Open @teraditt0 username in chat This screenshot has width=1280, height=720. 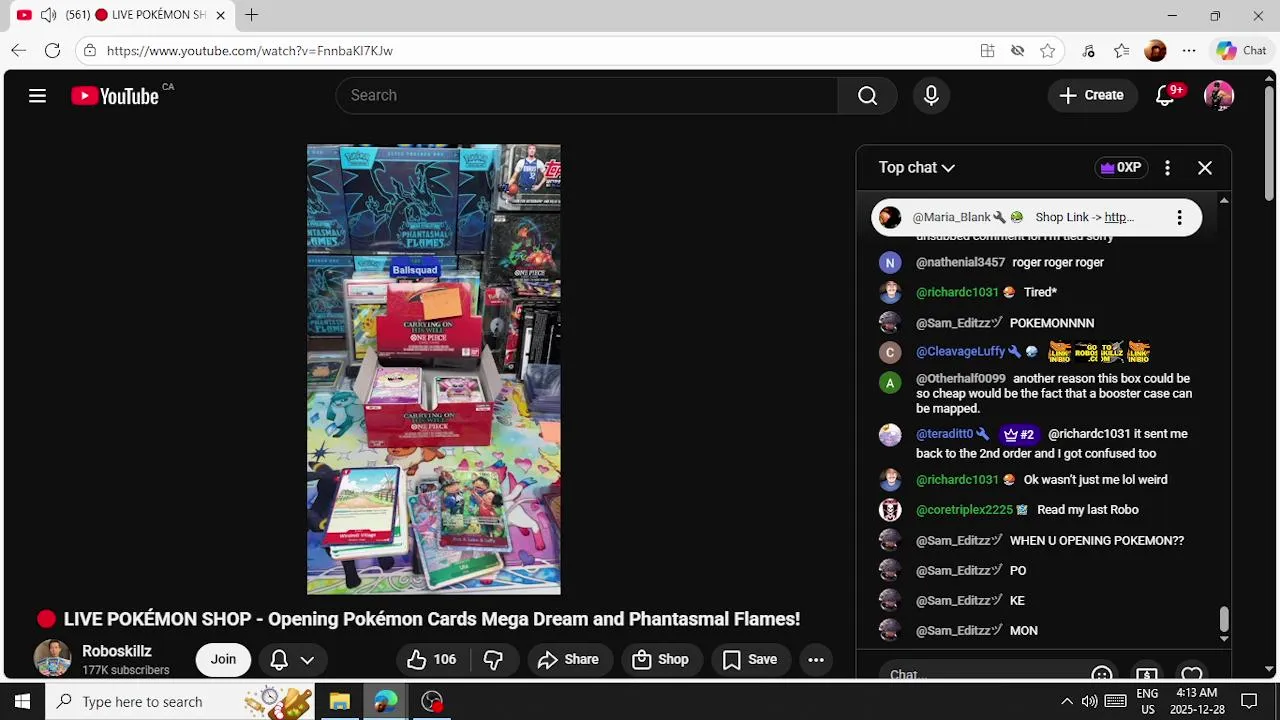[945, 434]
